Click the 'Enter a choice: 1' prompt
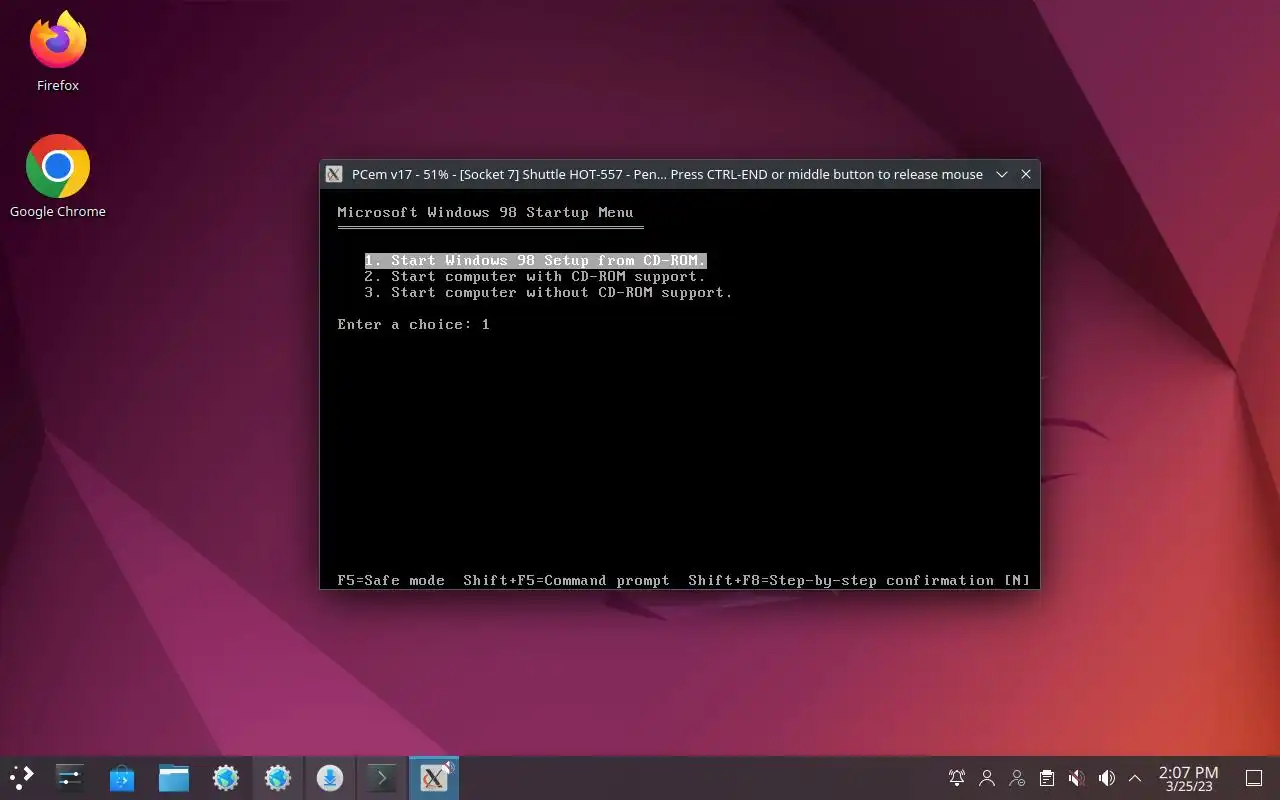 coord(414,324)
